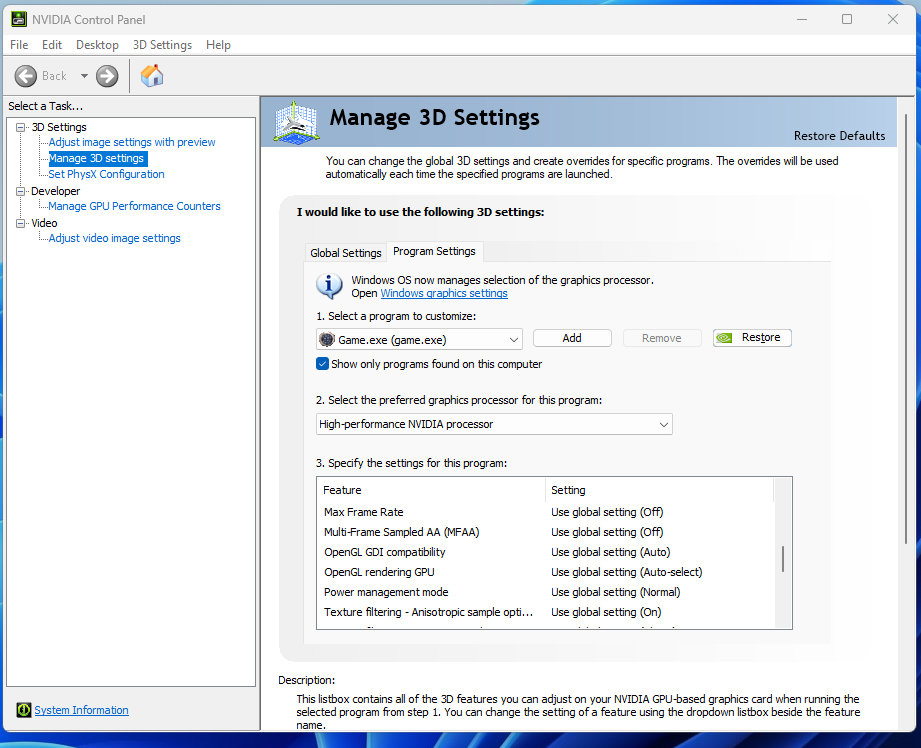
Task: Open Adjust video image settings
Action: click(115, 238)
